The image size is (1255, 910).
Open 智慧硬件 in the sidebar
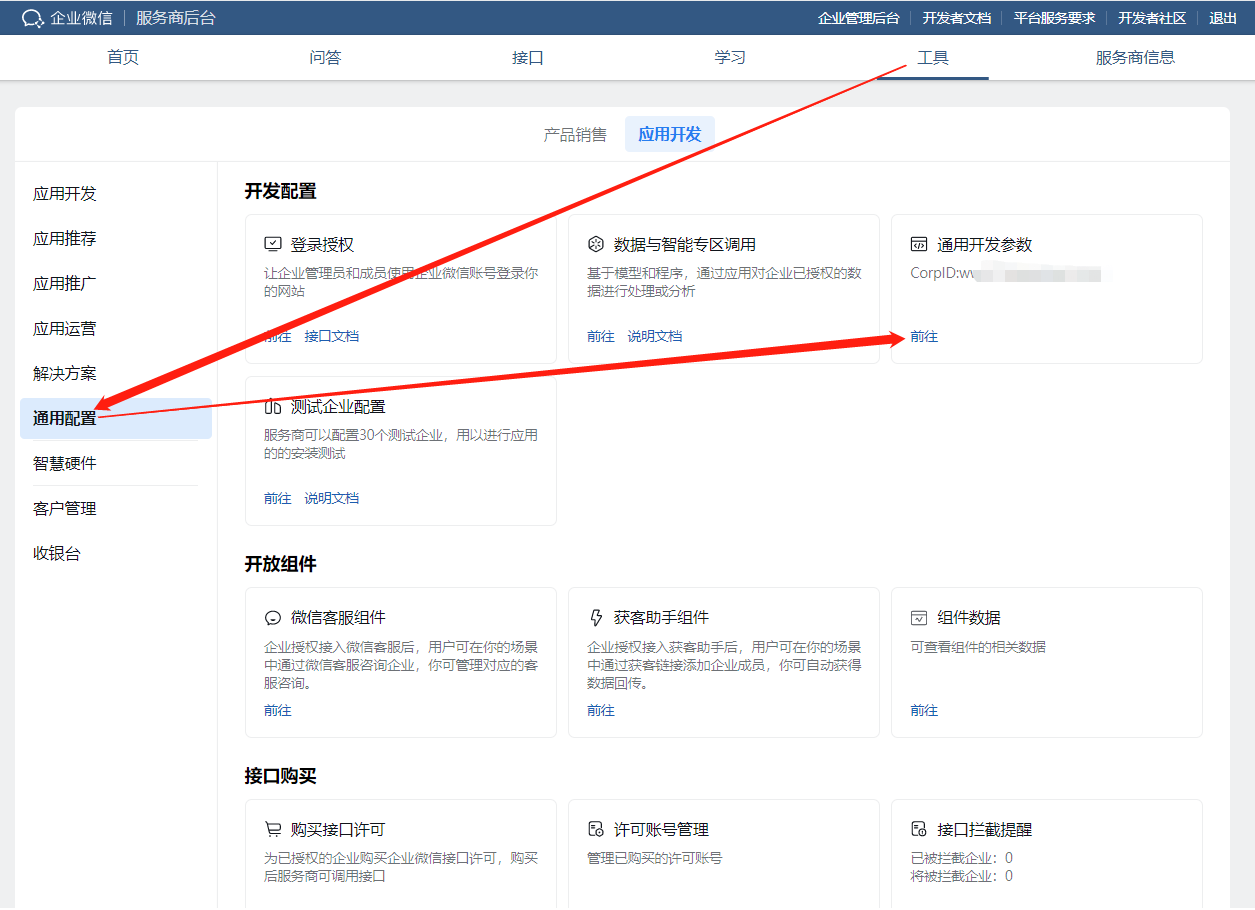(x=65, y=464)
